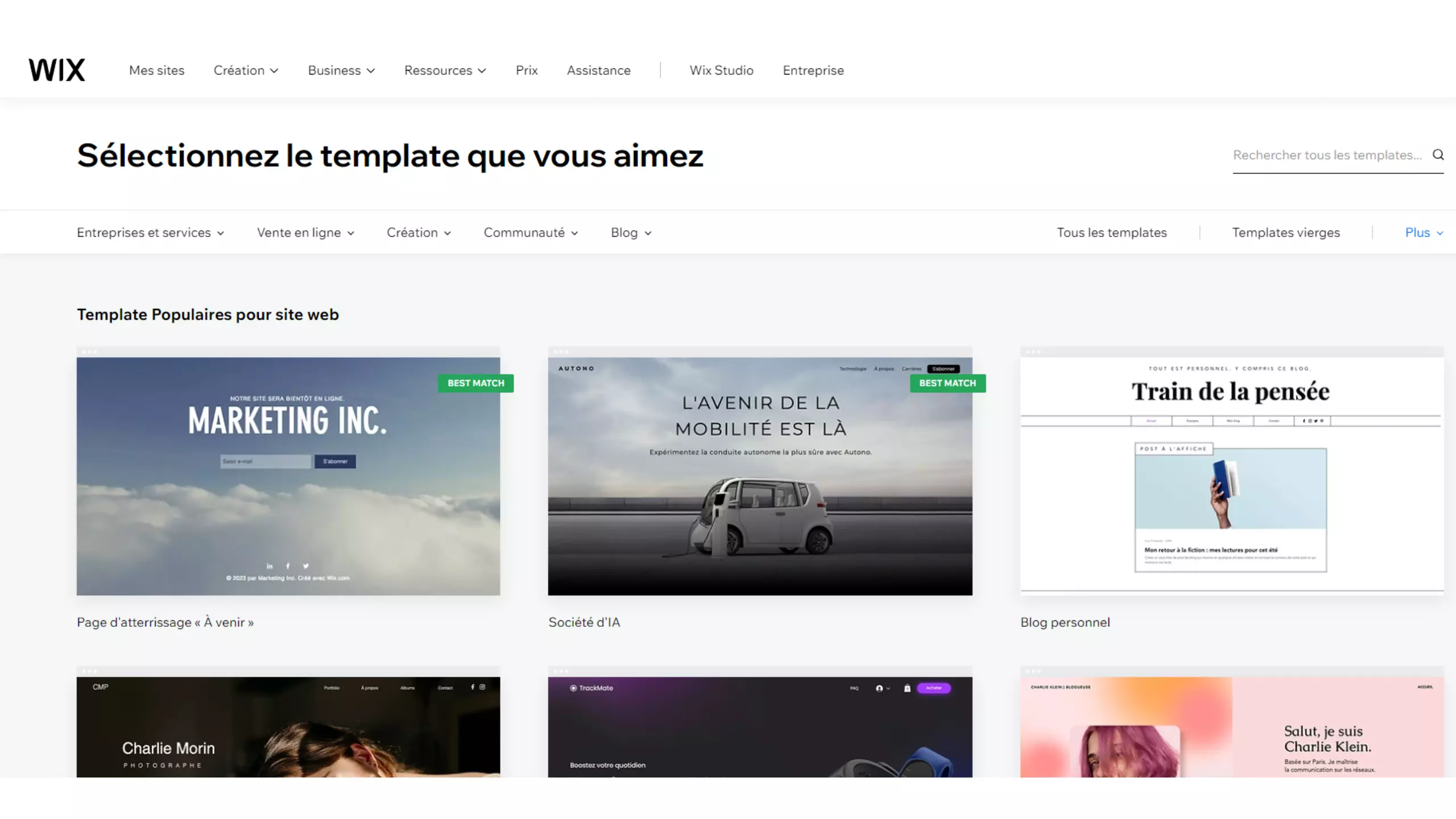Click the Blog personnel template title
The height and width of the screenshot is (819, 1456).
1065,622
